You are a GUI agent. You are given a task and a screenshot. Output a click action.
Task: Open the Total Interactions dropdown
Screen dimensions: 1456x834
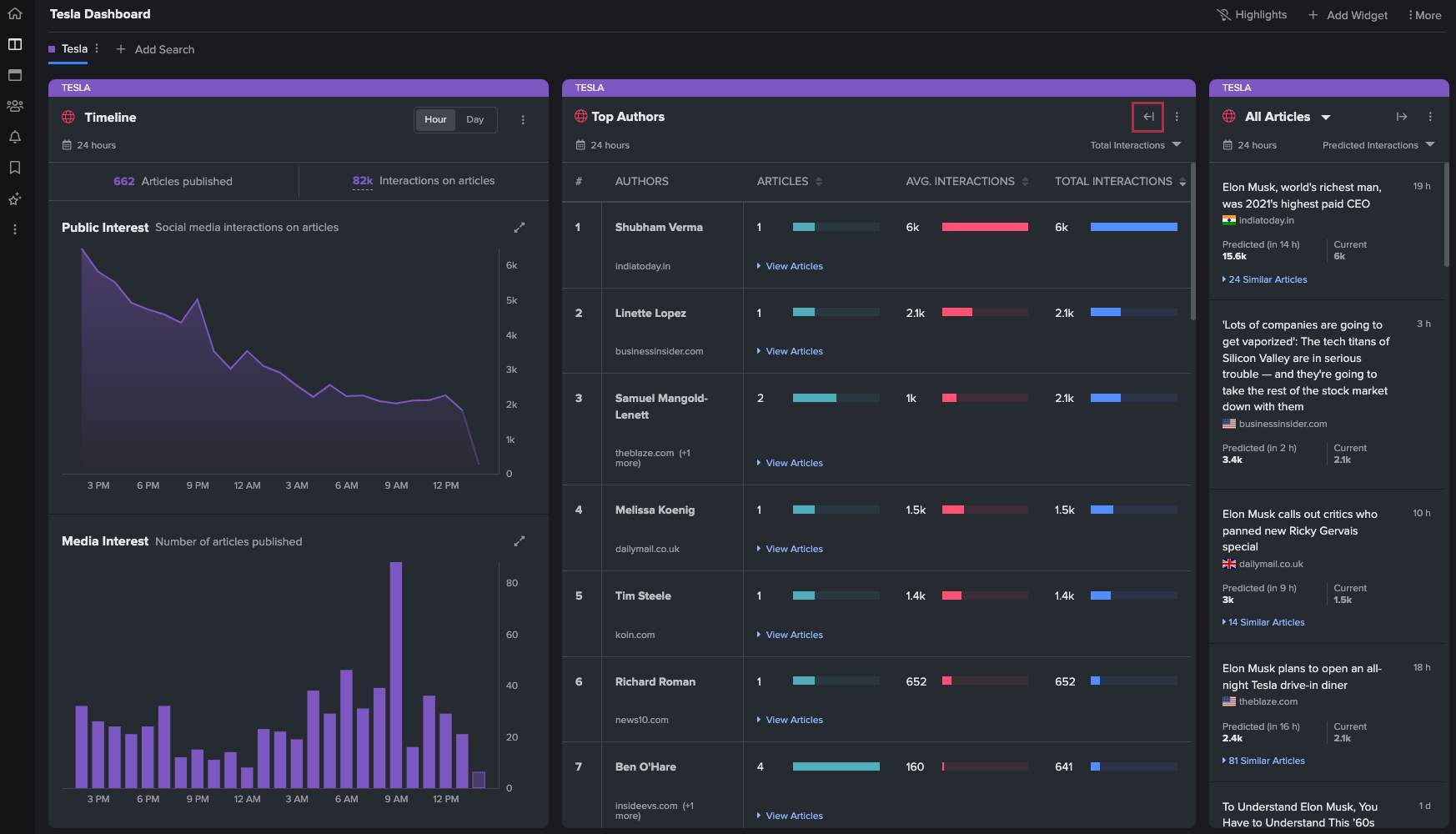(x=1136, y=145)
